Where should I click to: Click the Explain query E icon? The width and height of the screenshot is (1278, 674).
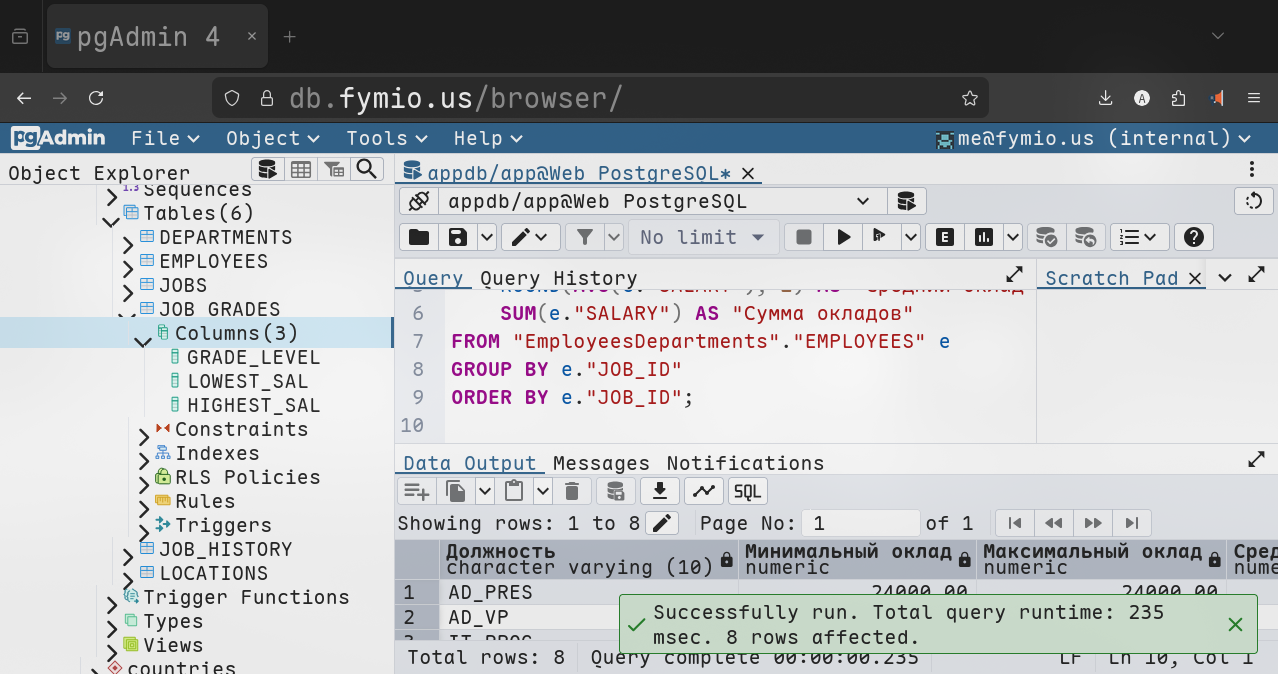(x=944, y=237)
